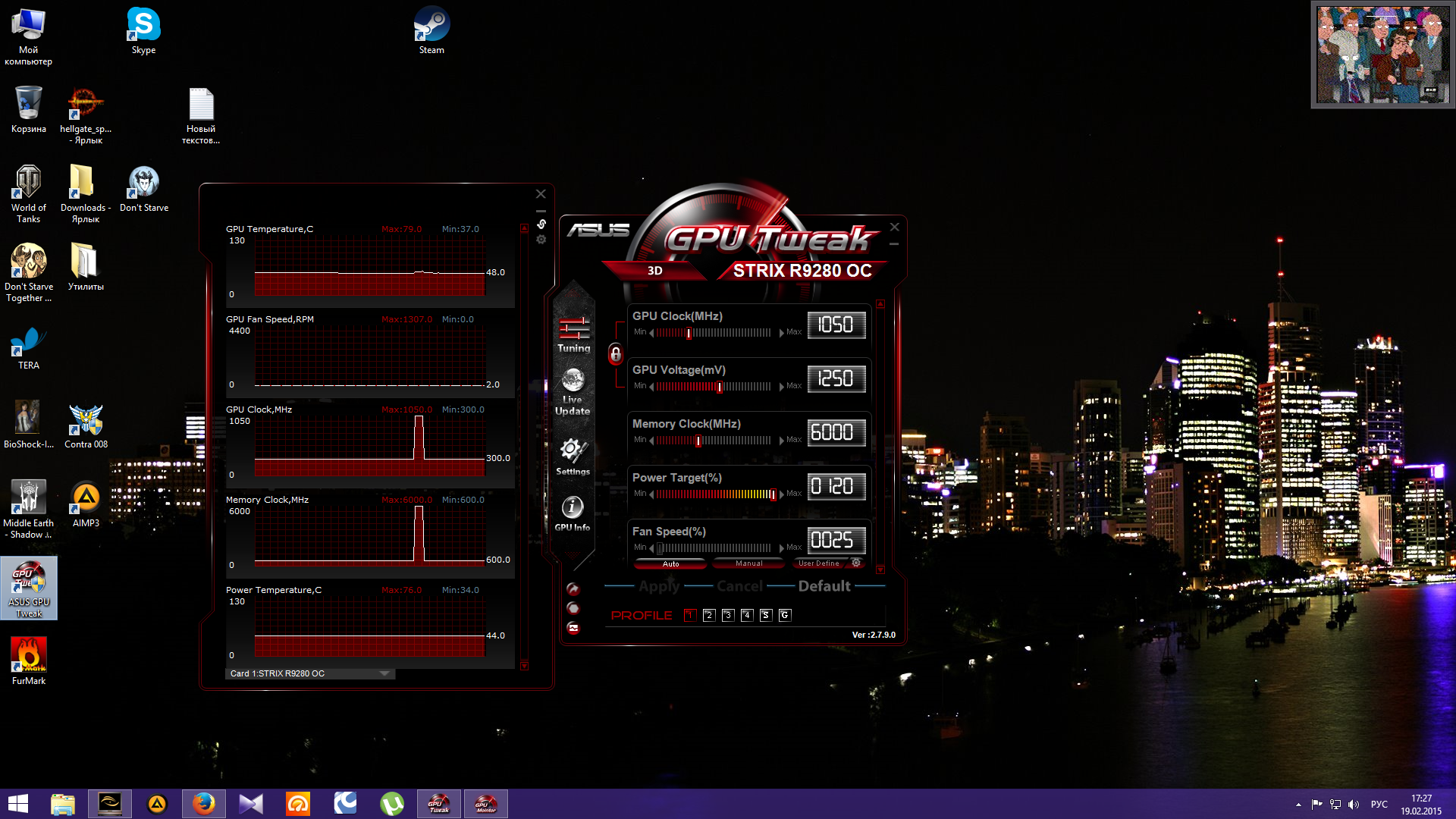
Task: Open the Tuning section in sidebar
Action: (x=574, y=334)
